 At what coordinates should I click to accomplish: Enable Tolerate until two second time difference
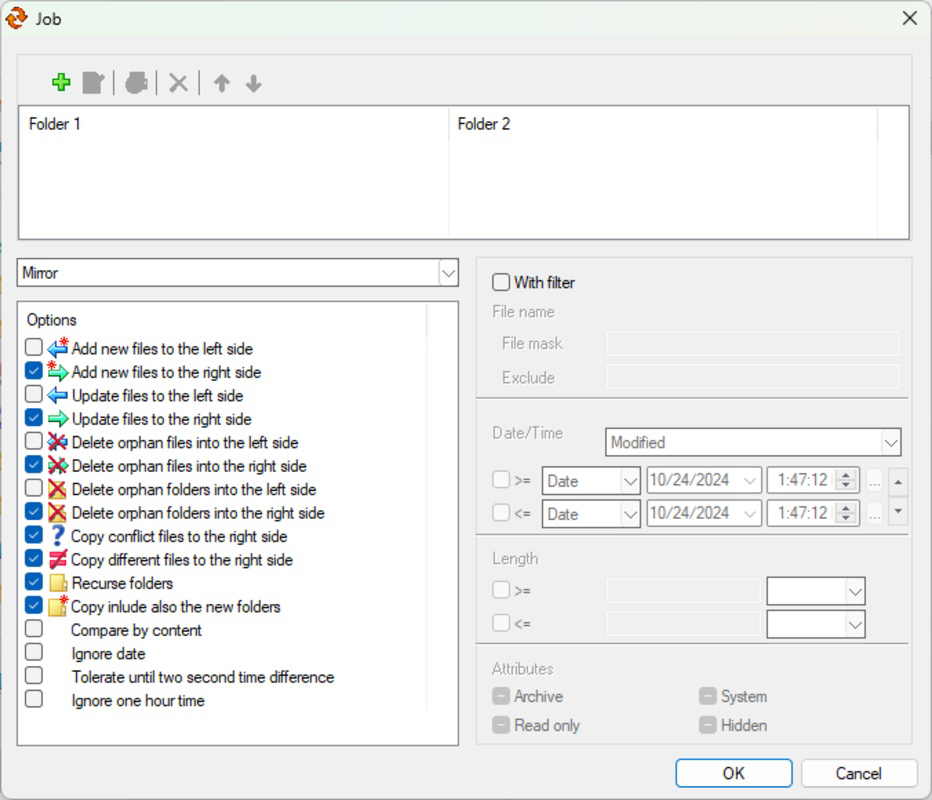pyautogui.click(x=34, y=676)
